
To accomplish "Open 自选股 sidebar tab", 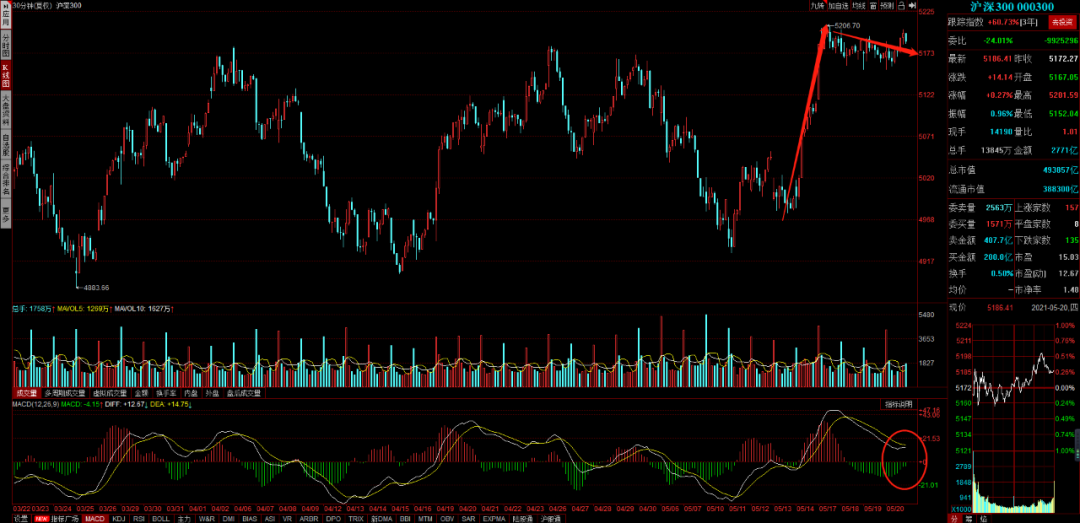I will coord(6,145).
